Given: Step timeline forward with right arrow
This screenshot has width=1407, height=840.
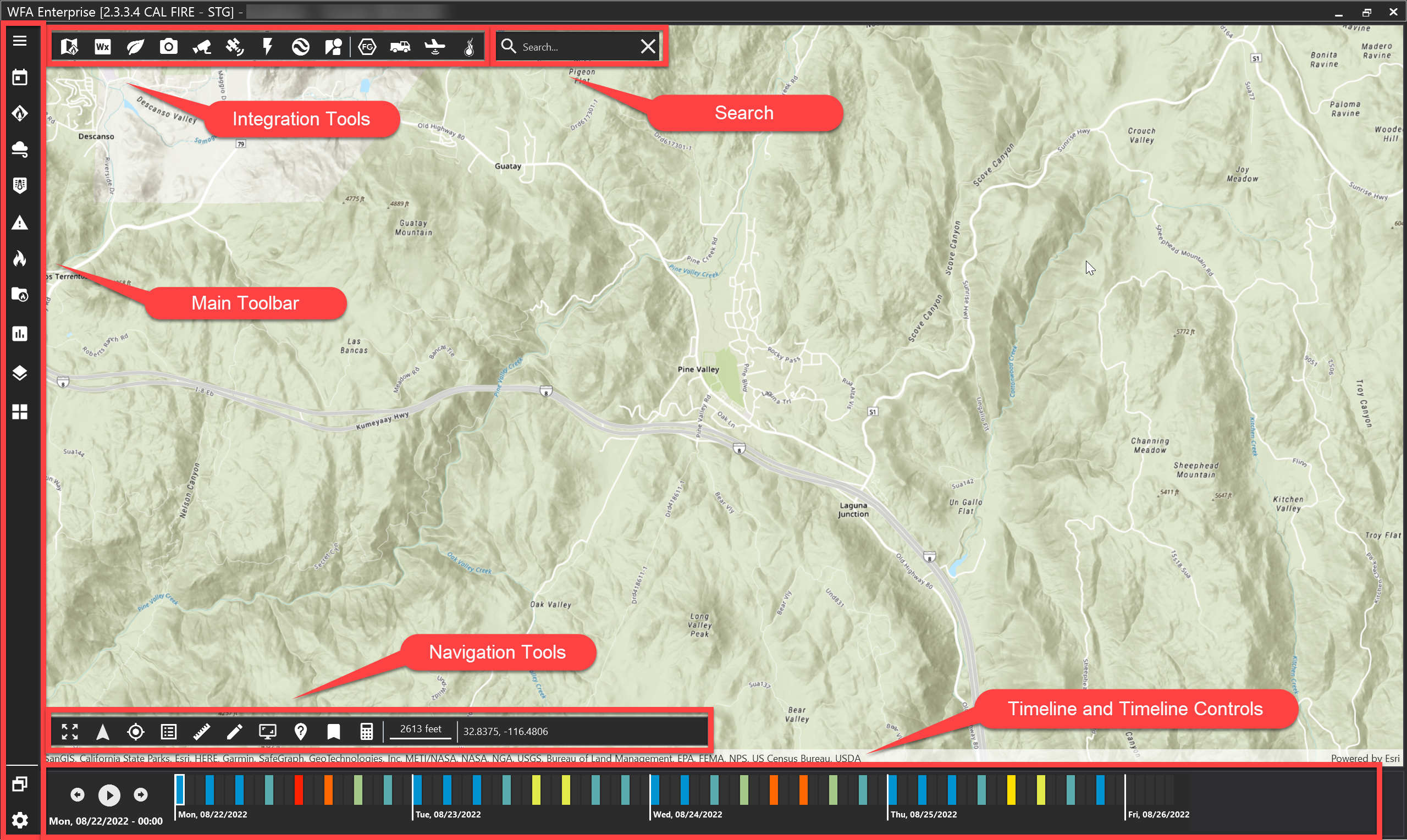Looking at the screenshot, I should 141,795.
